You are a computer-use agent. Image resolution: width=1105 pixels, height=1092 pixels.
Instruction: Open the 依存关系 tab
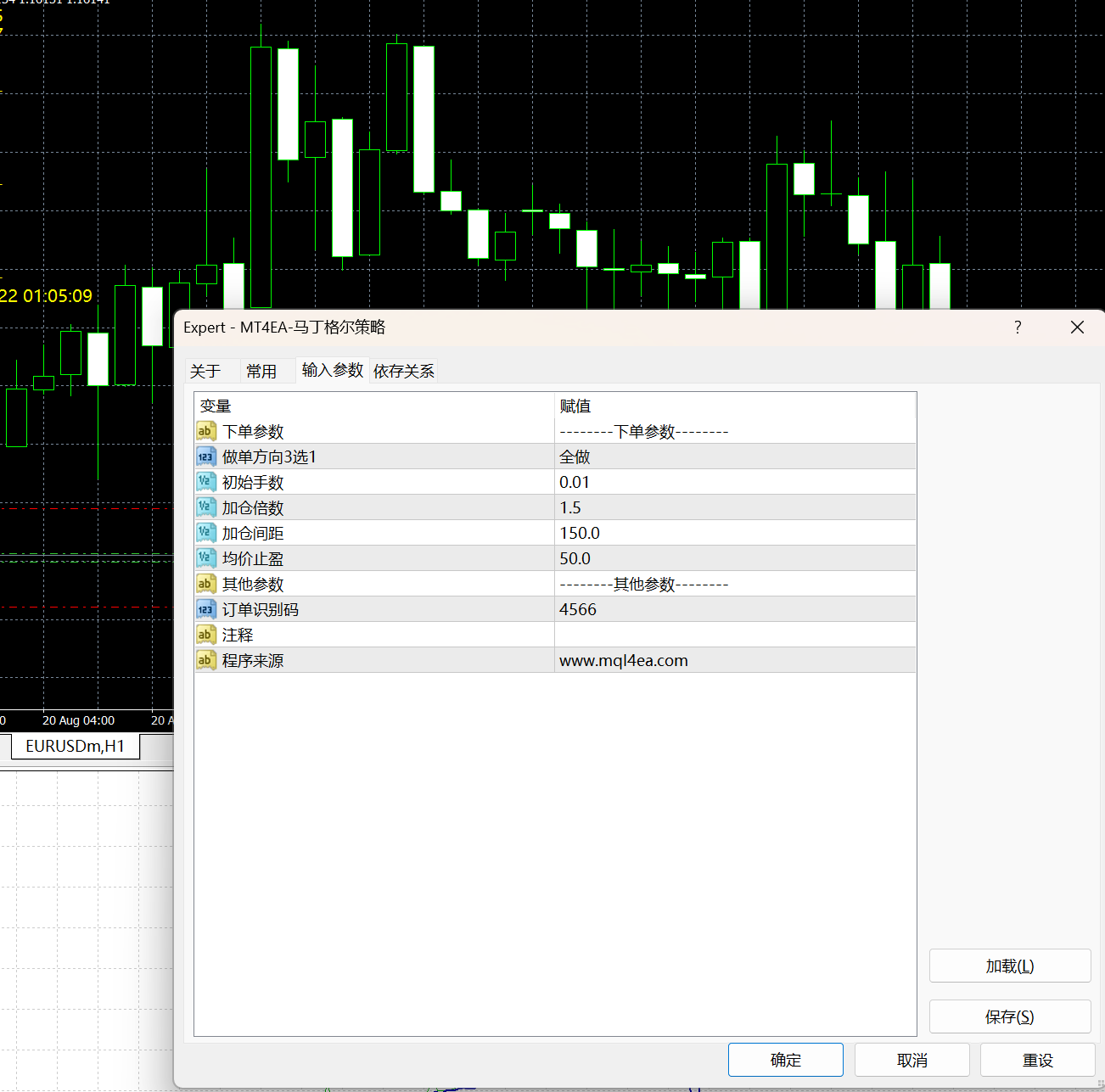point(404,371)
